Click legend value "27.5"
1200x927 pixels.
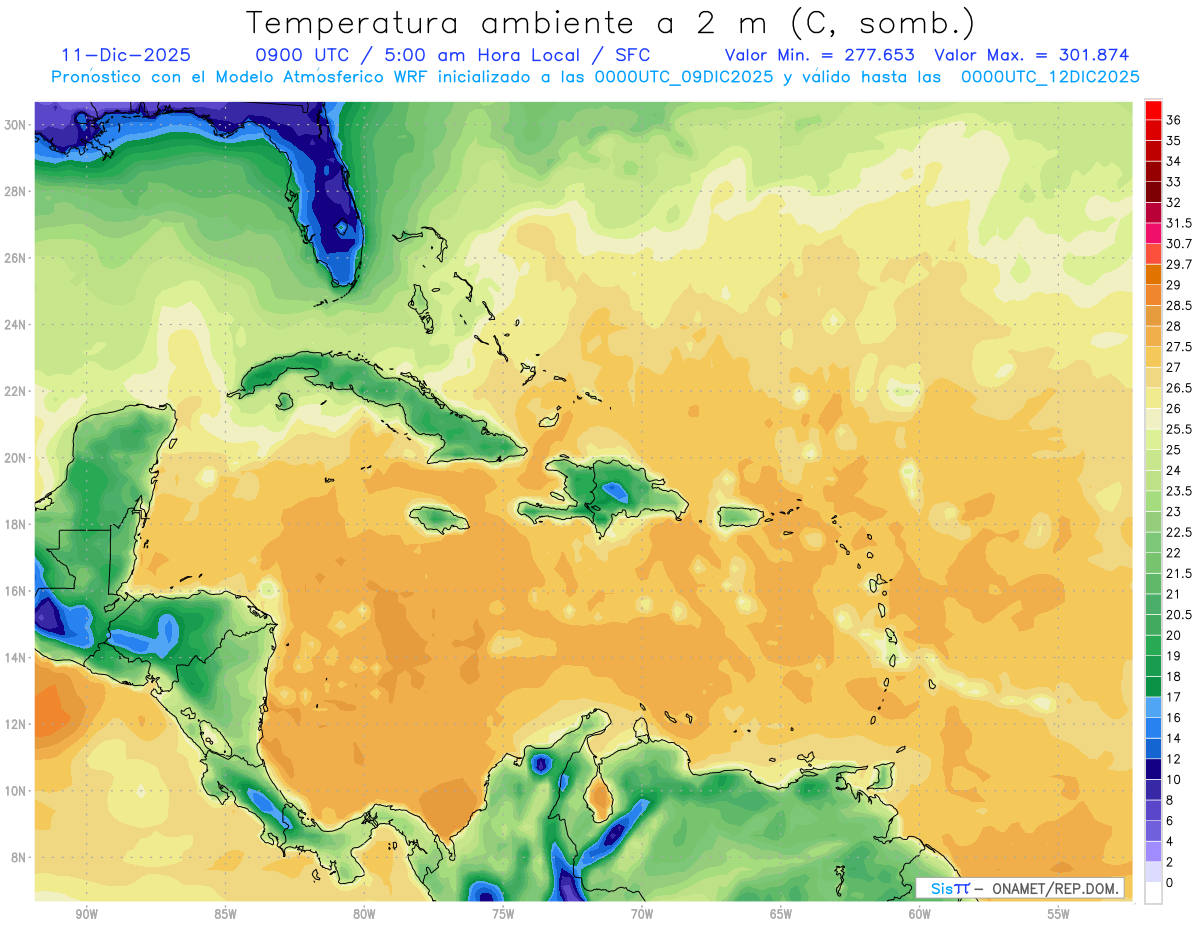pos(1179,347)
